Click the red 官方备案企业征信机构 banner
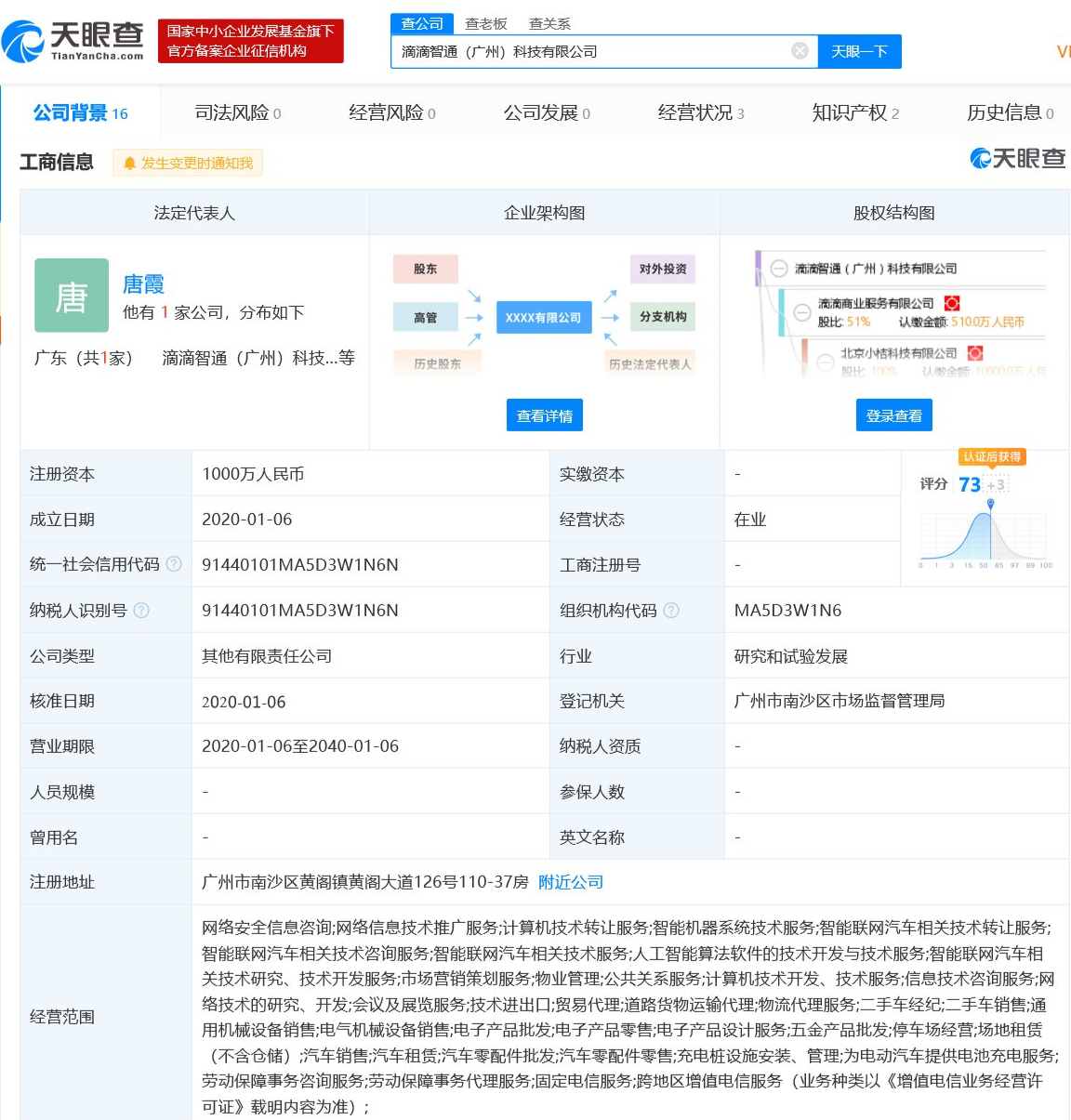The height and width of the screenshot is (1120, 1071). click(x=251, y=41)
